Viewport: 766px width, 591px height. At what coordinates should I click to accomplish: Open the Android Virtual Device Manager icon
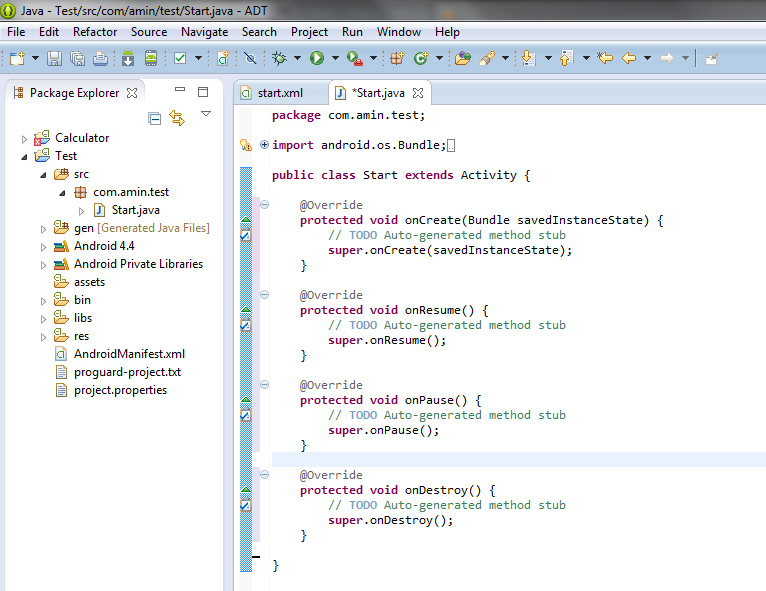click(x=151, y=58)
